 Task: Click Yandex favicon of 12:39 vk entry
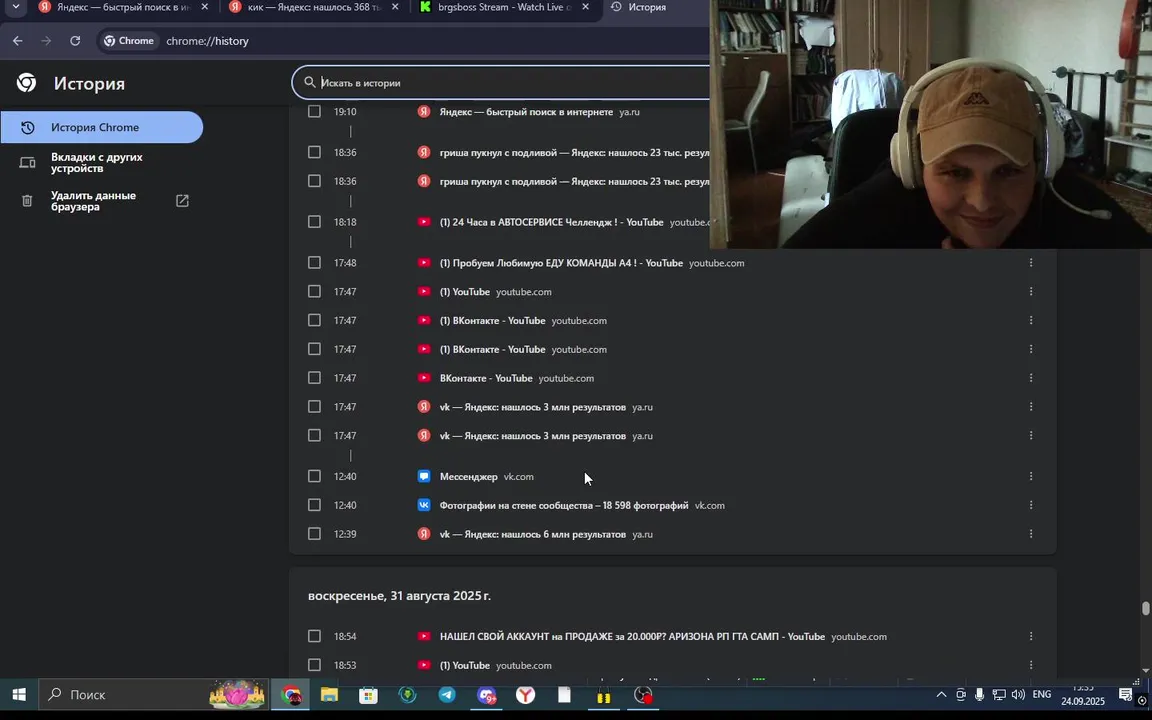coord(424,534)
